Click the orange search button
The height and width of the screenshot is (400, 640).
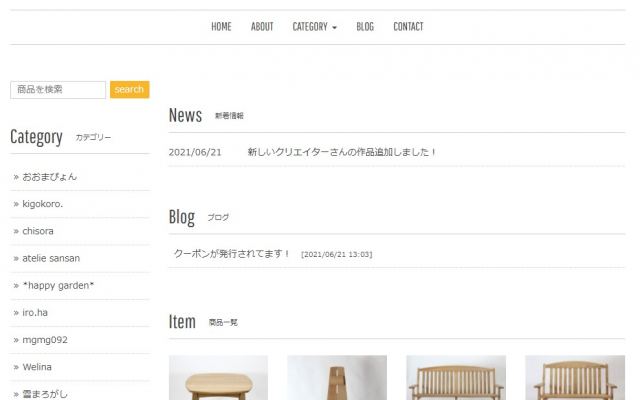click(x=129, y=90)
